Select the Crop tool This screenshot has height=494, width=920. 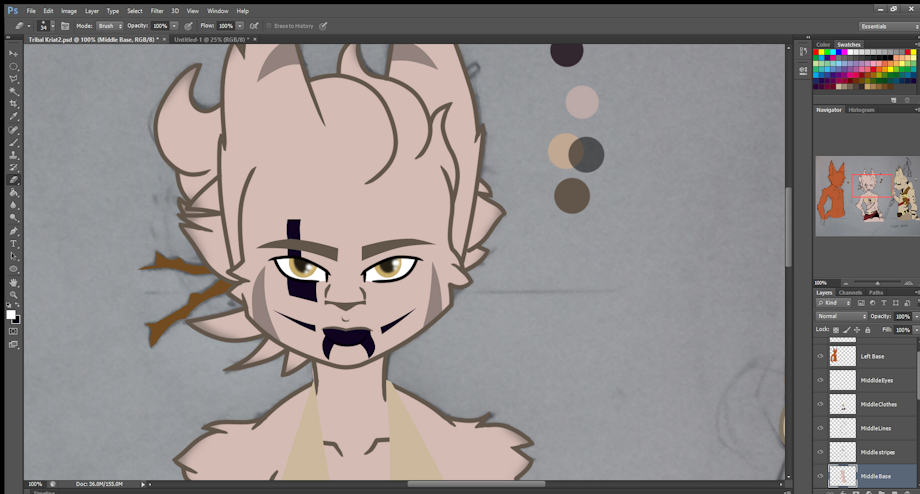click(13, 104)
